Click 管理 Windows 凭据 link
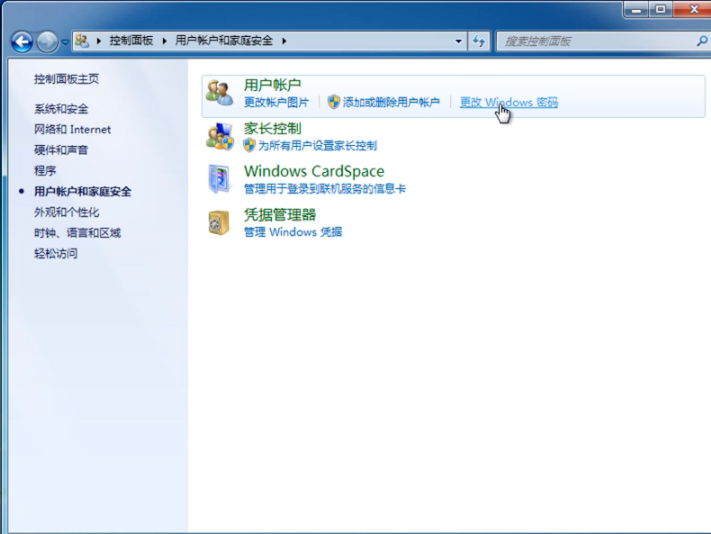711x534 pixels. [293, 232]
